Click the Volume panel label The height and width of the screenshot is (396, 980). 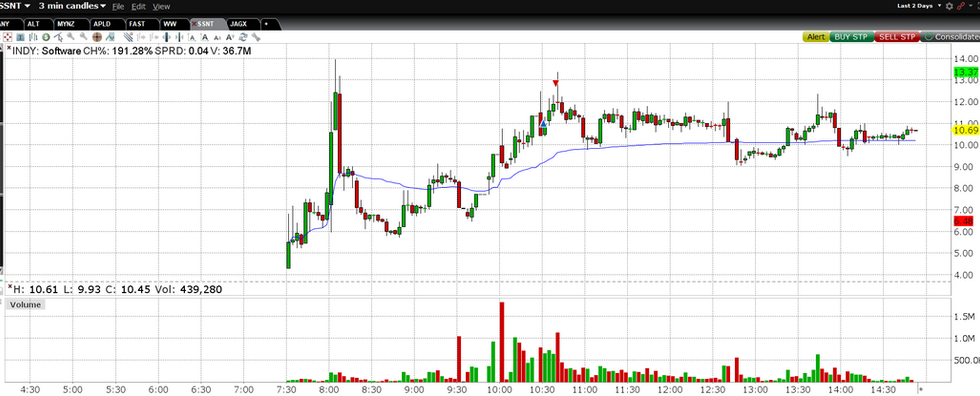(26, 305)
